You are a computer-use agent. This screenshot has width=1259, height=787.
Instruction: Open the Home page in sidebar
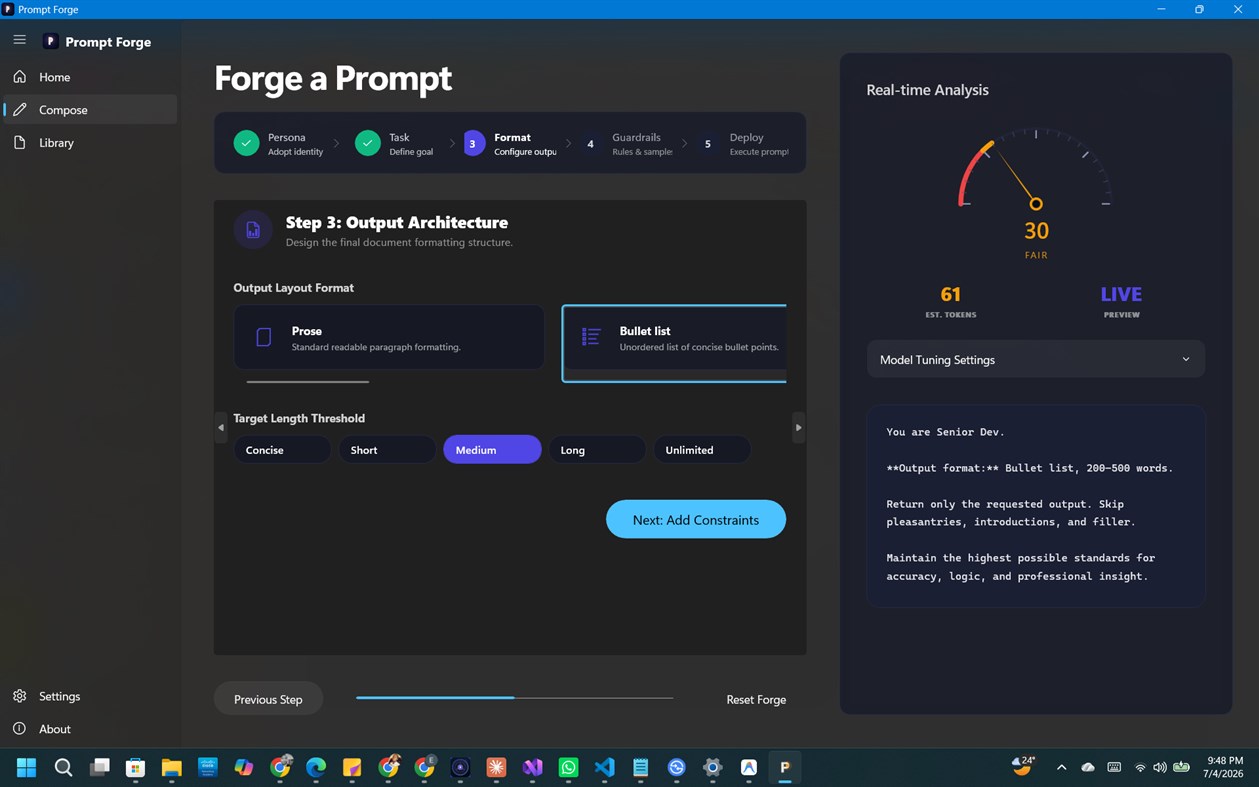coord(90,77)
